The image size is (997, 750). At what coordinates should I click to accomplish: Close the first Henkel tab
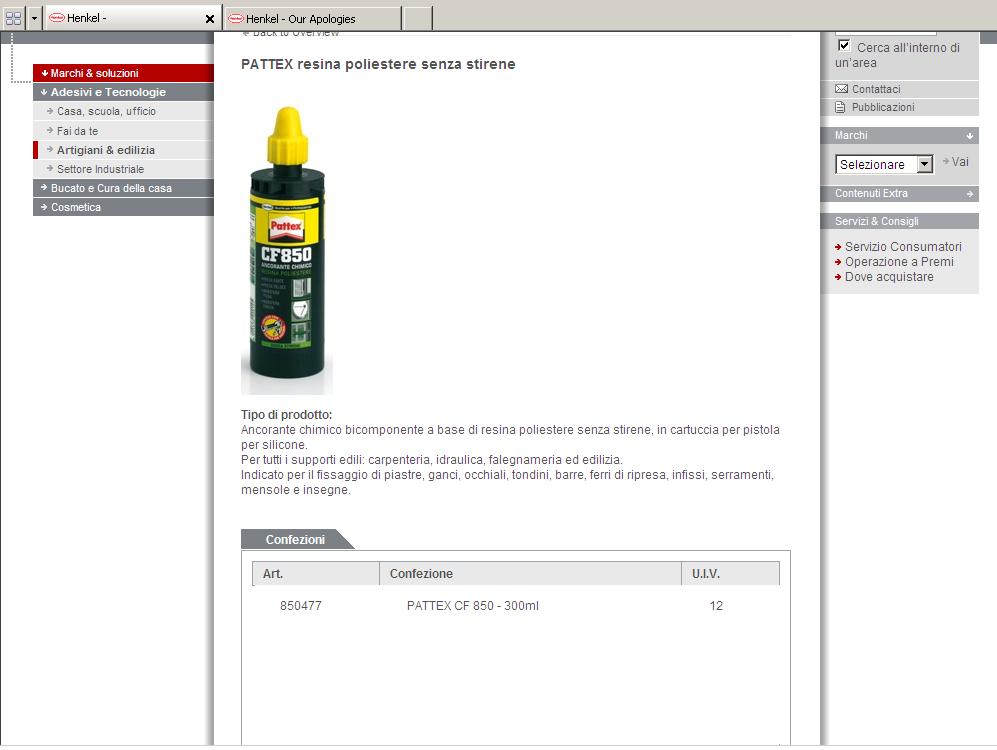coord(210,19)
